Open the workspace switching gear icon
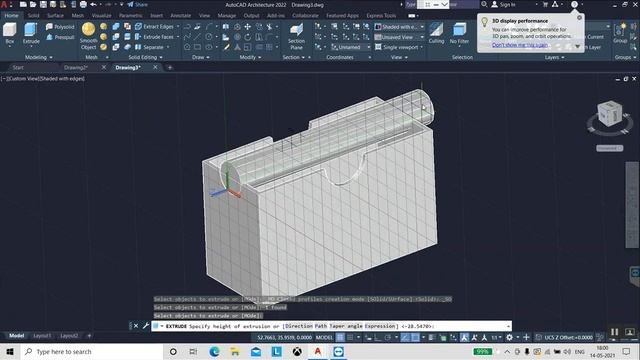The width and height of the screenshot is (640, 360). pyautogui.click(x=509, y=337)
